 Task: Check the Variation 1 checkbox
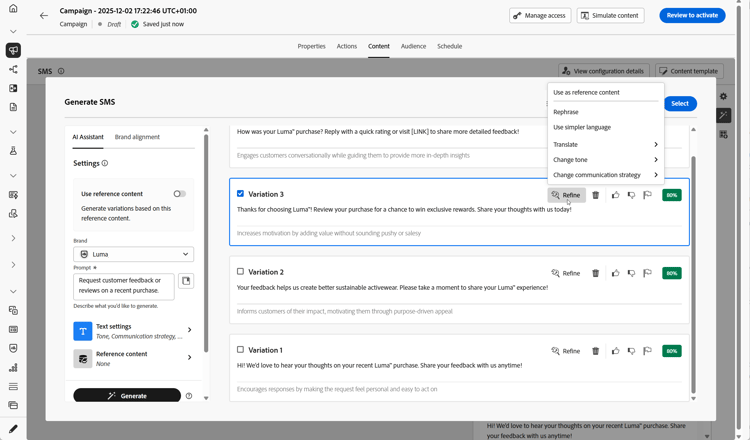[240, 350]
